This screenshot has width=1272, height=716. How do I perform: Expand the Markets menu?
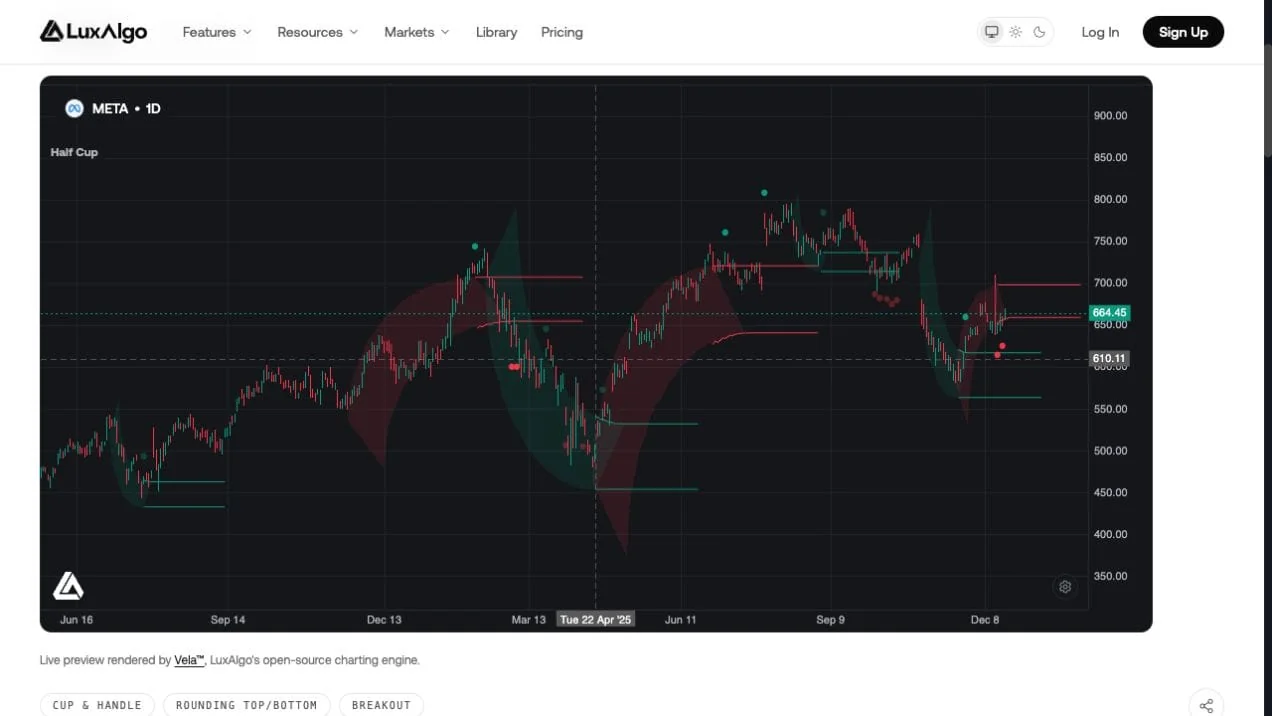(417, 32)
